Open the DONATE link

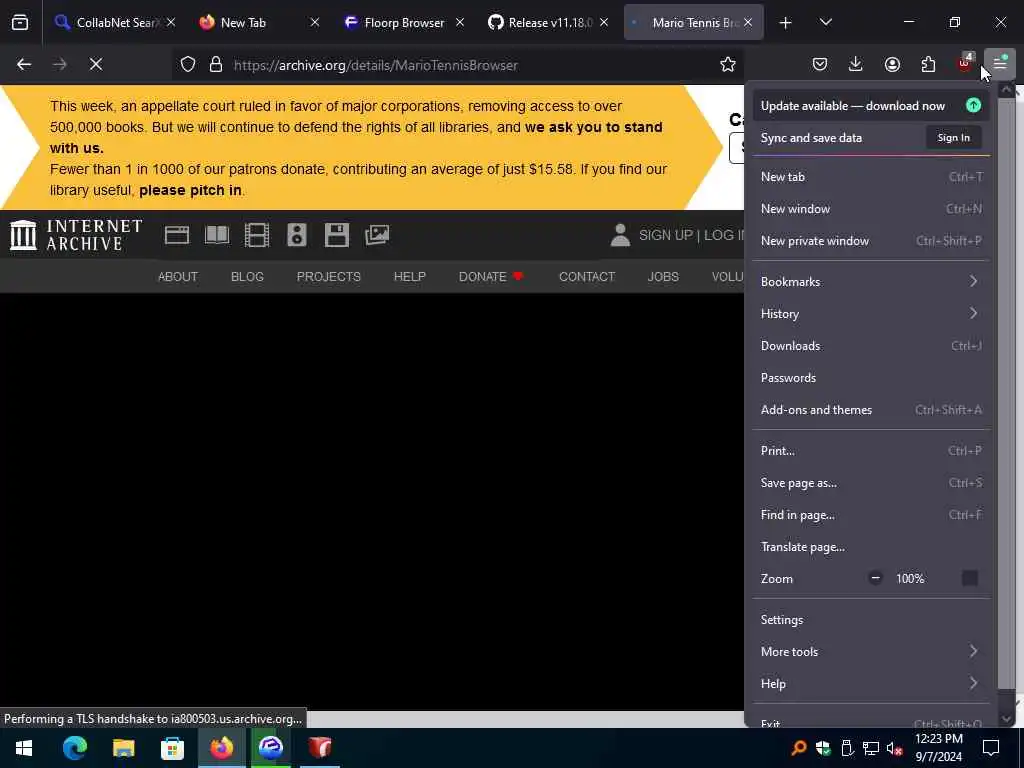point(491,277)
